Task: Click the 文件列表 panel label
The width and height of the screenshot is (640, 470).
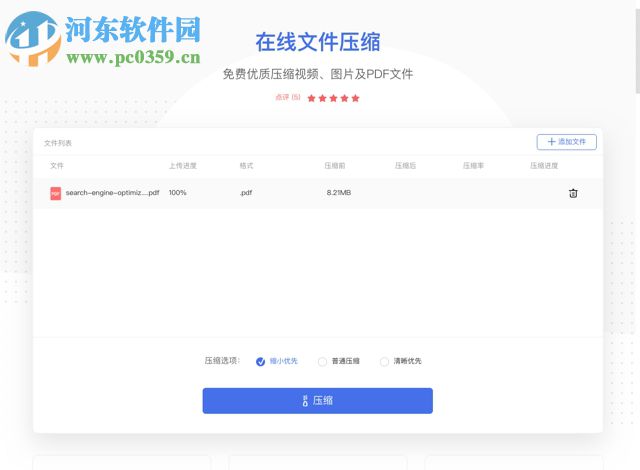Action: tap(58, 143)
